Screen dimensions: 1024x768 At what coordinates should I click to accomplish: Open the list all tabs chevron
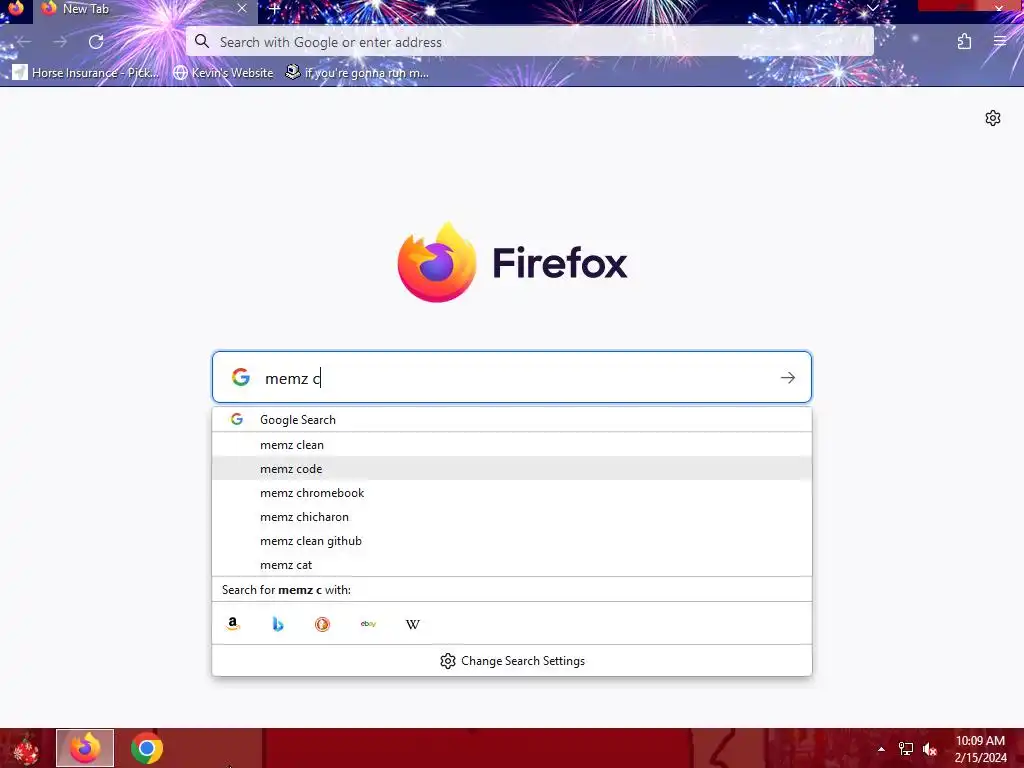(872, 8)
